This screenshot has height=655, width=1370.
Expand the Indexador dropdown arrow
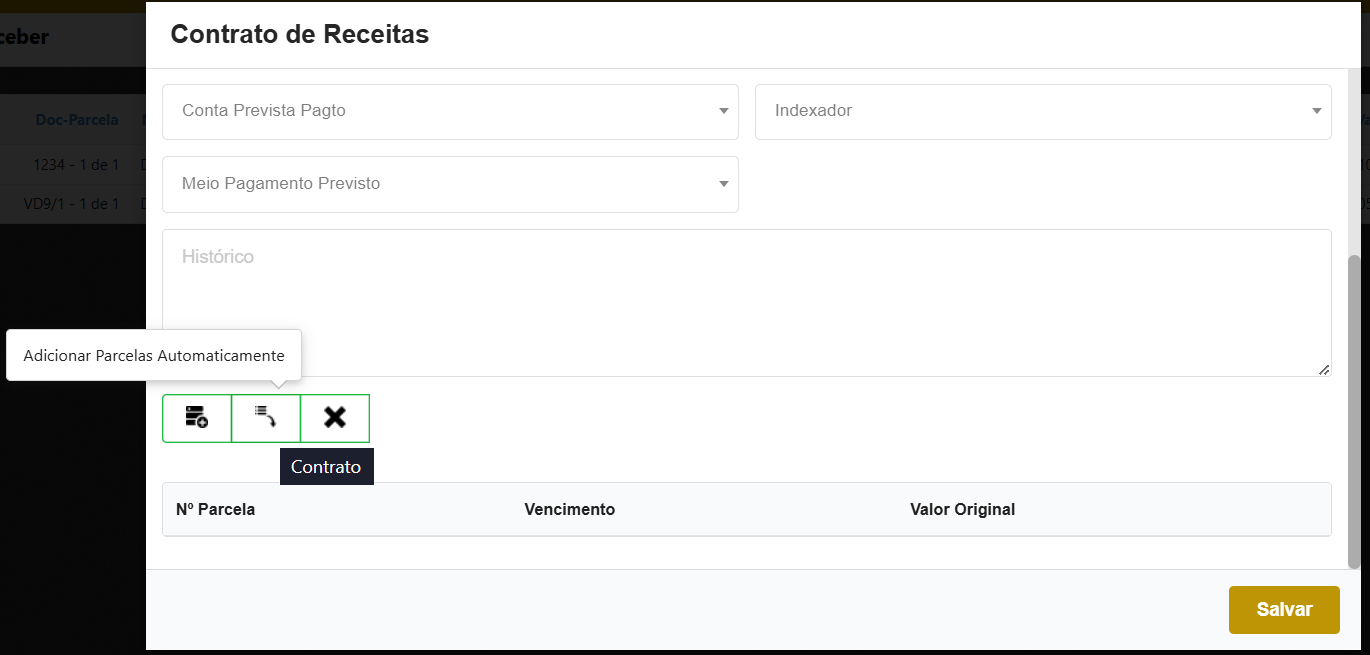[x=1317, y=111]
